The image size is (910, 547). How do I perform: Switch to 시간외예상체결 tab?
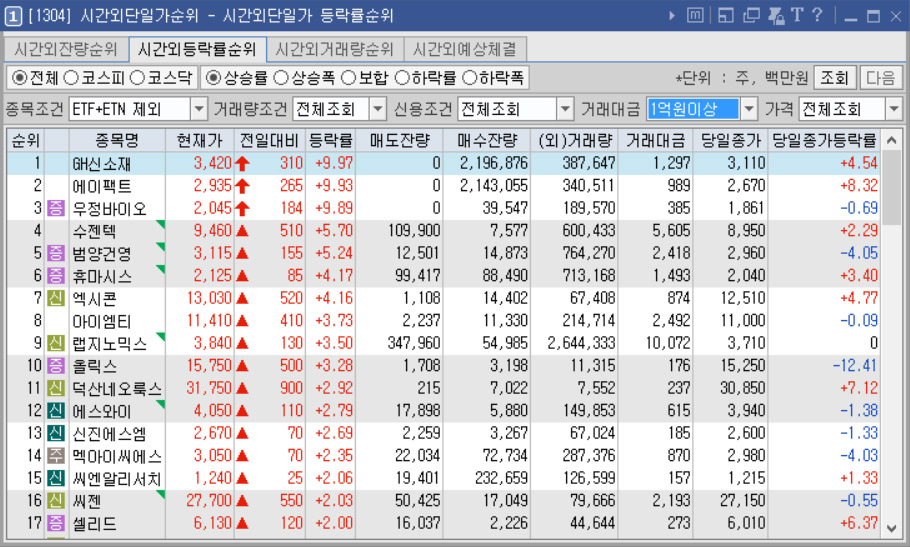(465, 49)
